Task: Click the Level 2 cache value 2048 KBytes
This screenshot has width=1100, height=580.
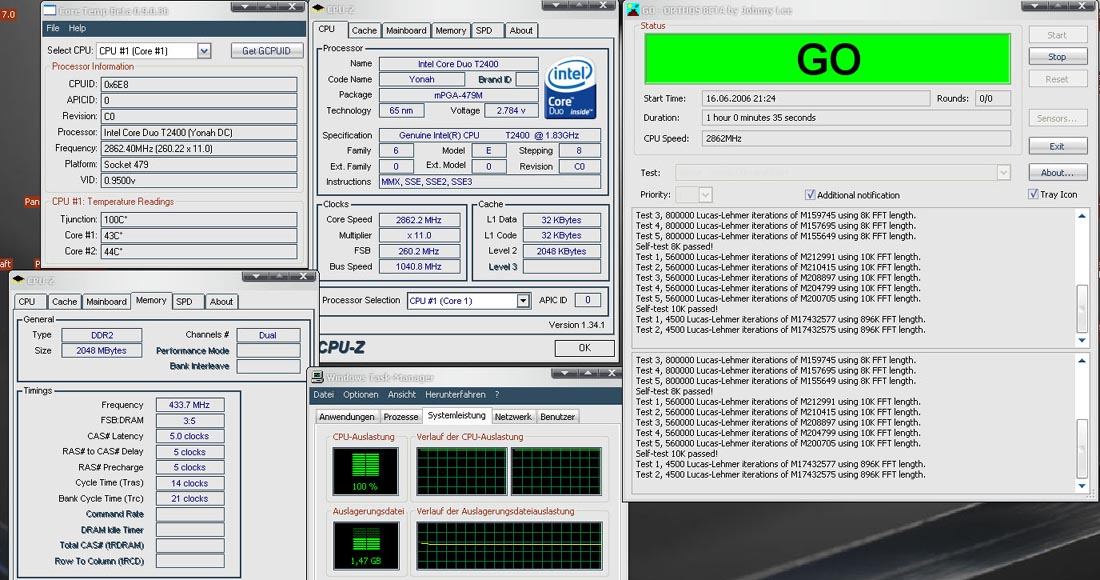Action: (x=562, y=251)
